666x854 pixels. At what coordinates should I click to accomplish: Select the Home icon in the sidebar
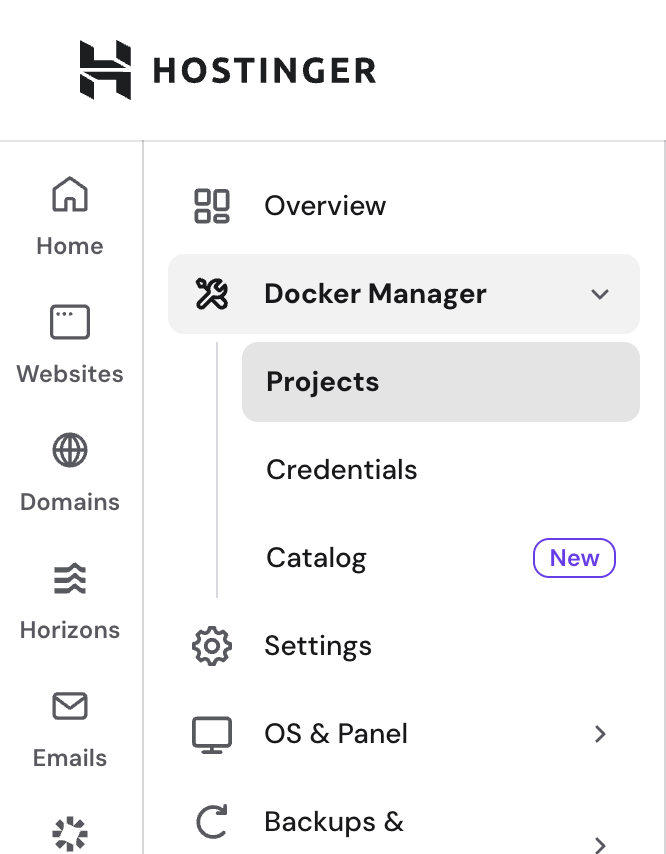tap(69, 194)
